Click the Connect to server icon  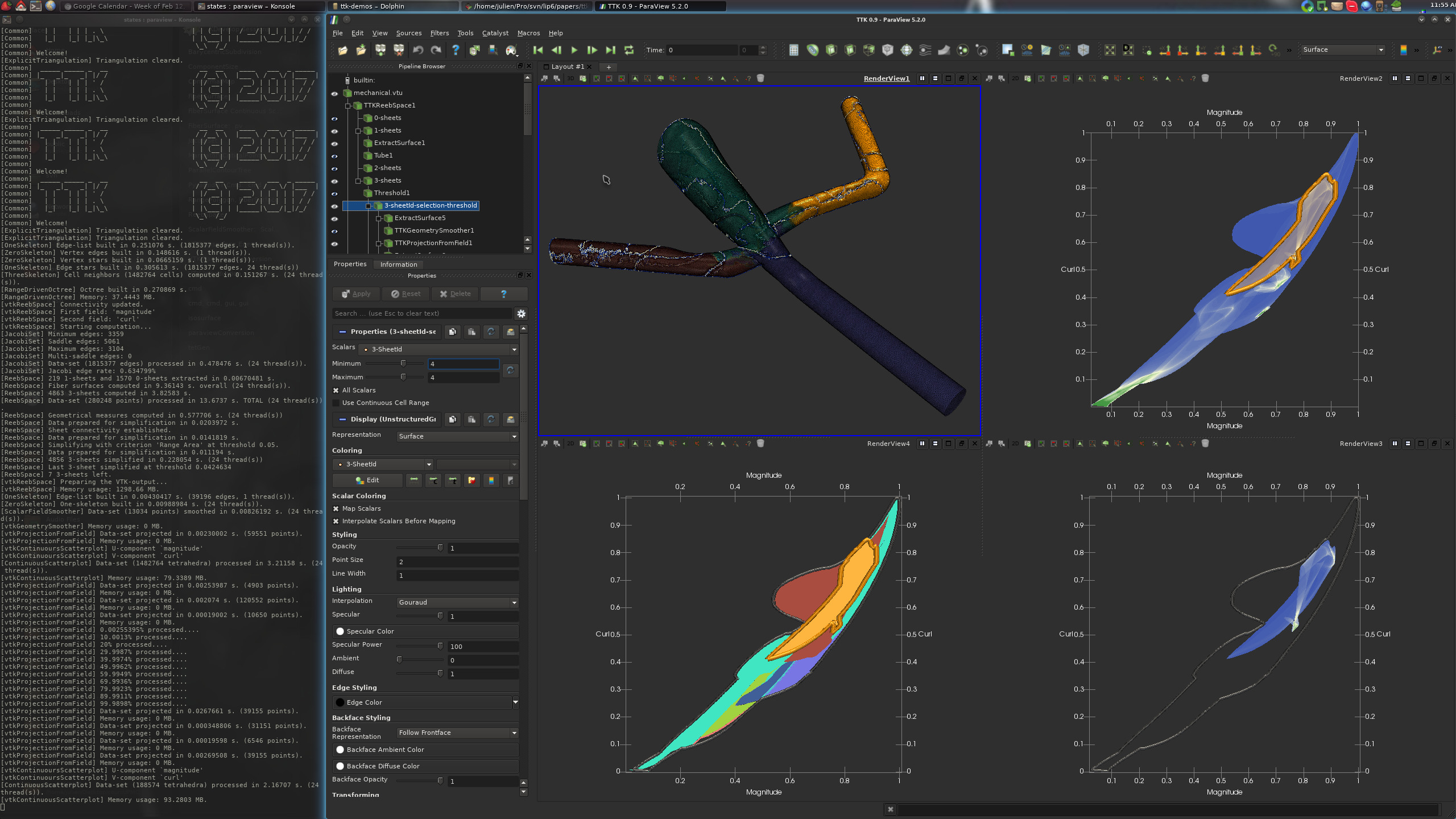[x=380, y=50]
